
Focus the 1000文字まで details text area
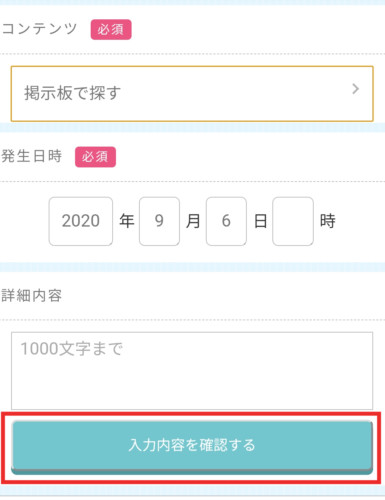tap(192, 371)
